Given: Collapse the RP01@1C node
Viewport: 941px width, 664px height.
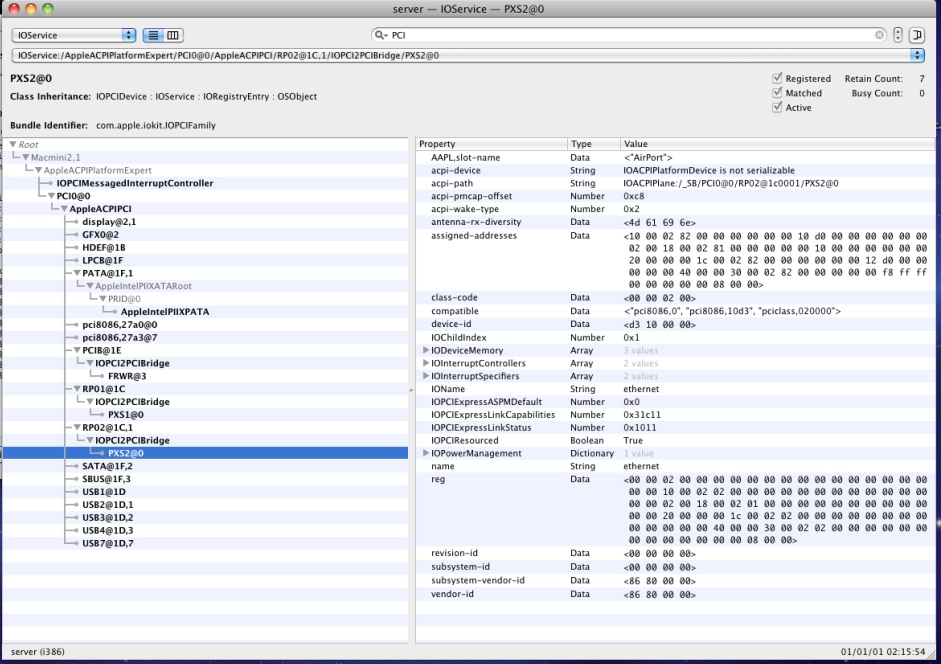Looking at the screenshot, I should tap(77, 389).
